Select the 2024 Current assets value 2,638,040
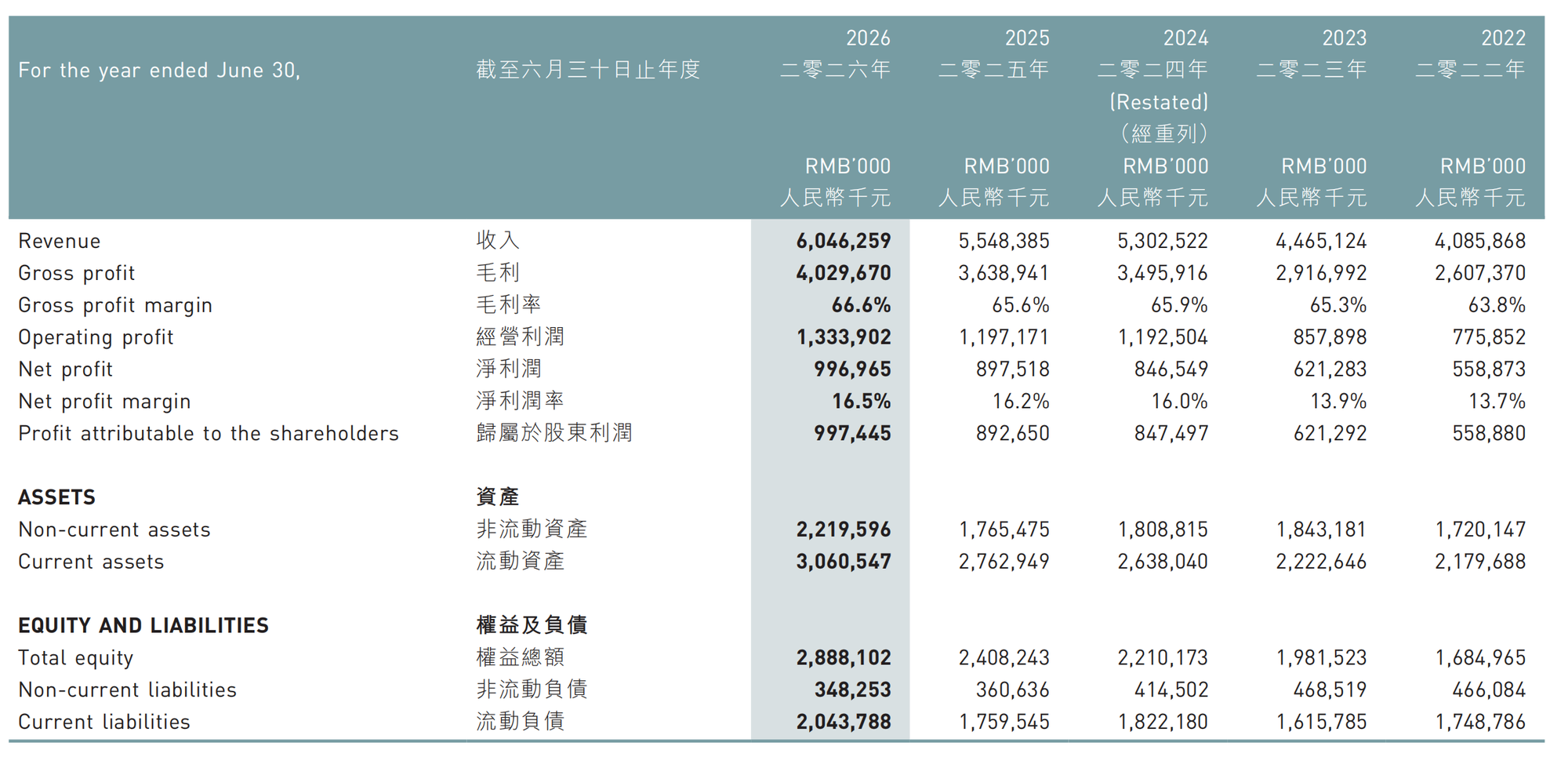The height and width of the screenshot is (757, 1568). tap(1163, 562)
